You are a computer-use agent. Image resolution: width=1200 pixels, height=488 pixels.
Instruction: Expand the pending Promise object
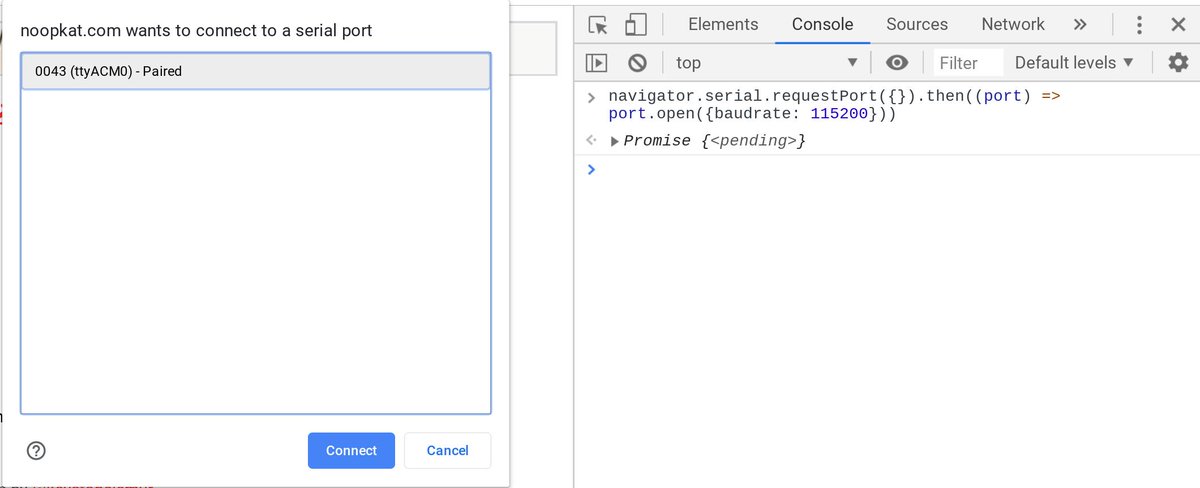pos(615,141)
